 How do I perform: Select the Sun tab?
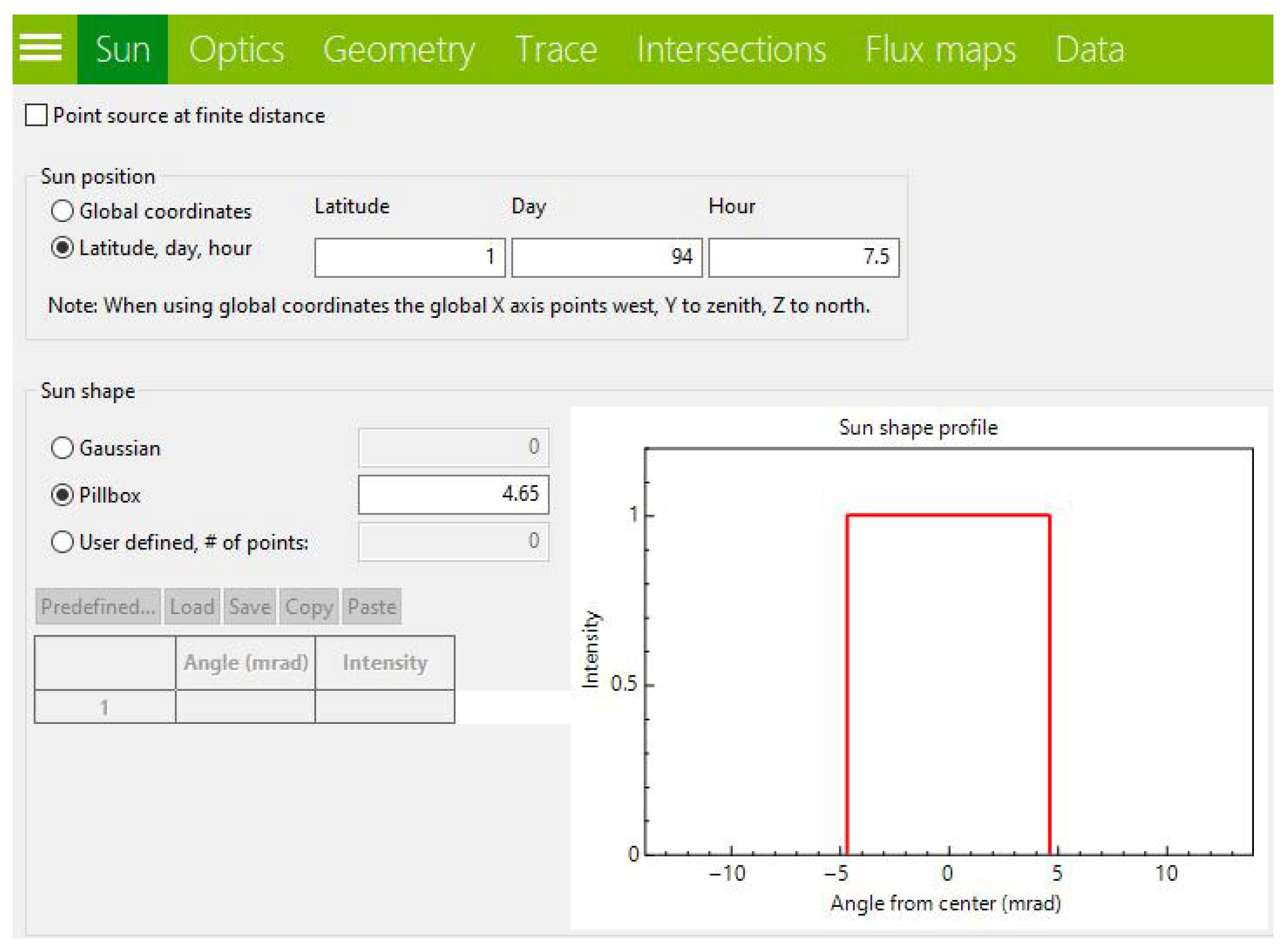coord(123,50)
